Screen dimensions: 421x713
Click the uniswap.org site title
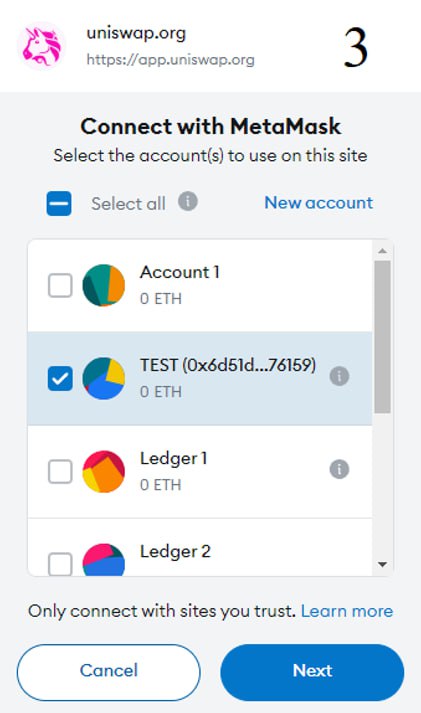click(x=136, y=33)
